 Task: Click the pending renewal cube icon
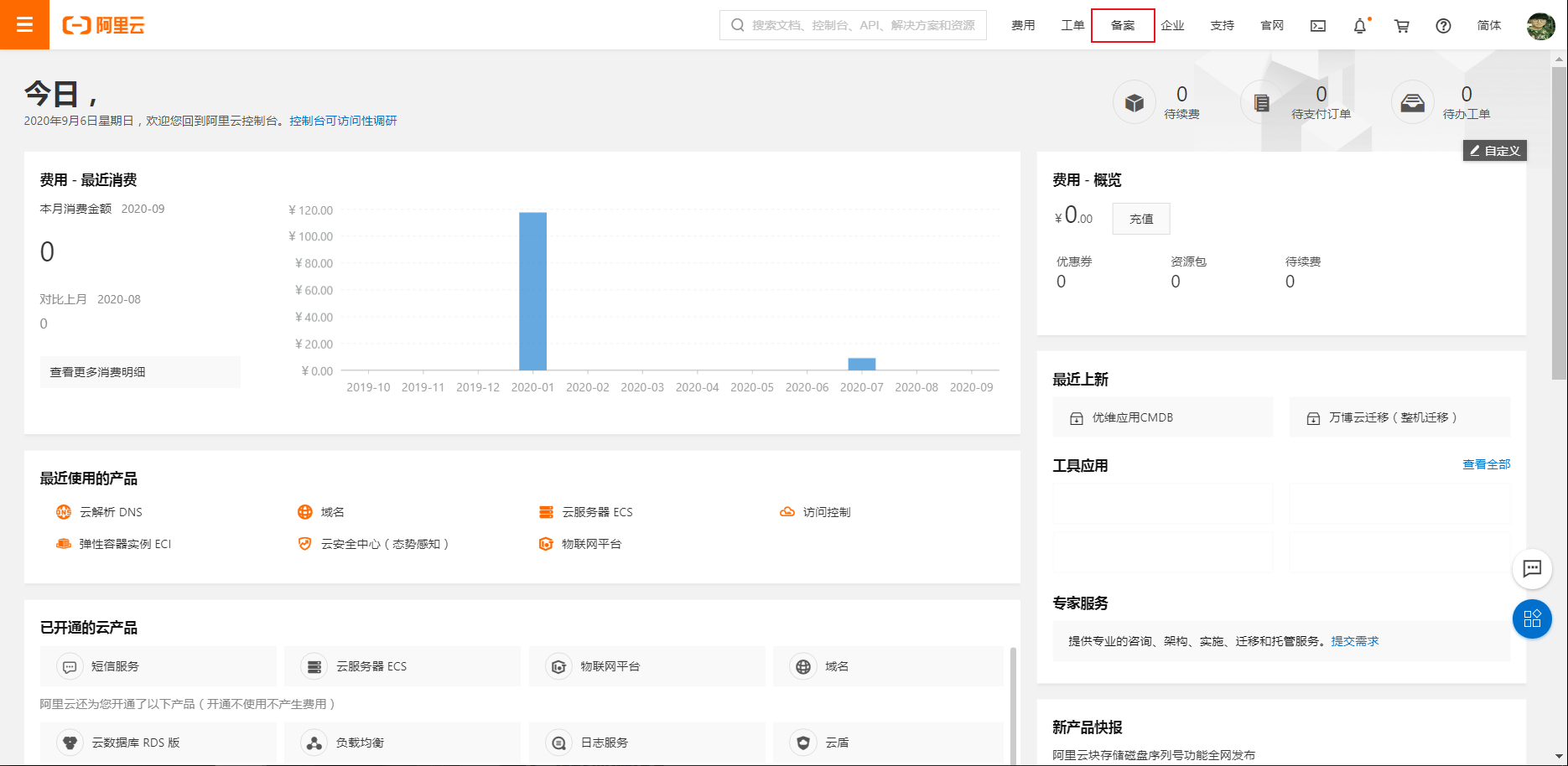1134,102
